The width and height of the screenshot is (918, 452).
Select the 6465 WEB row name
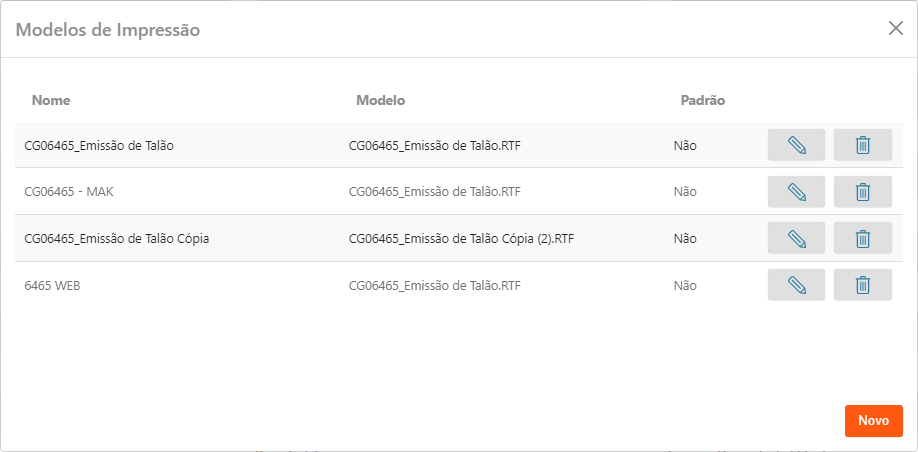point(52,285)
